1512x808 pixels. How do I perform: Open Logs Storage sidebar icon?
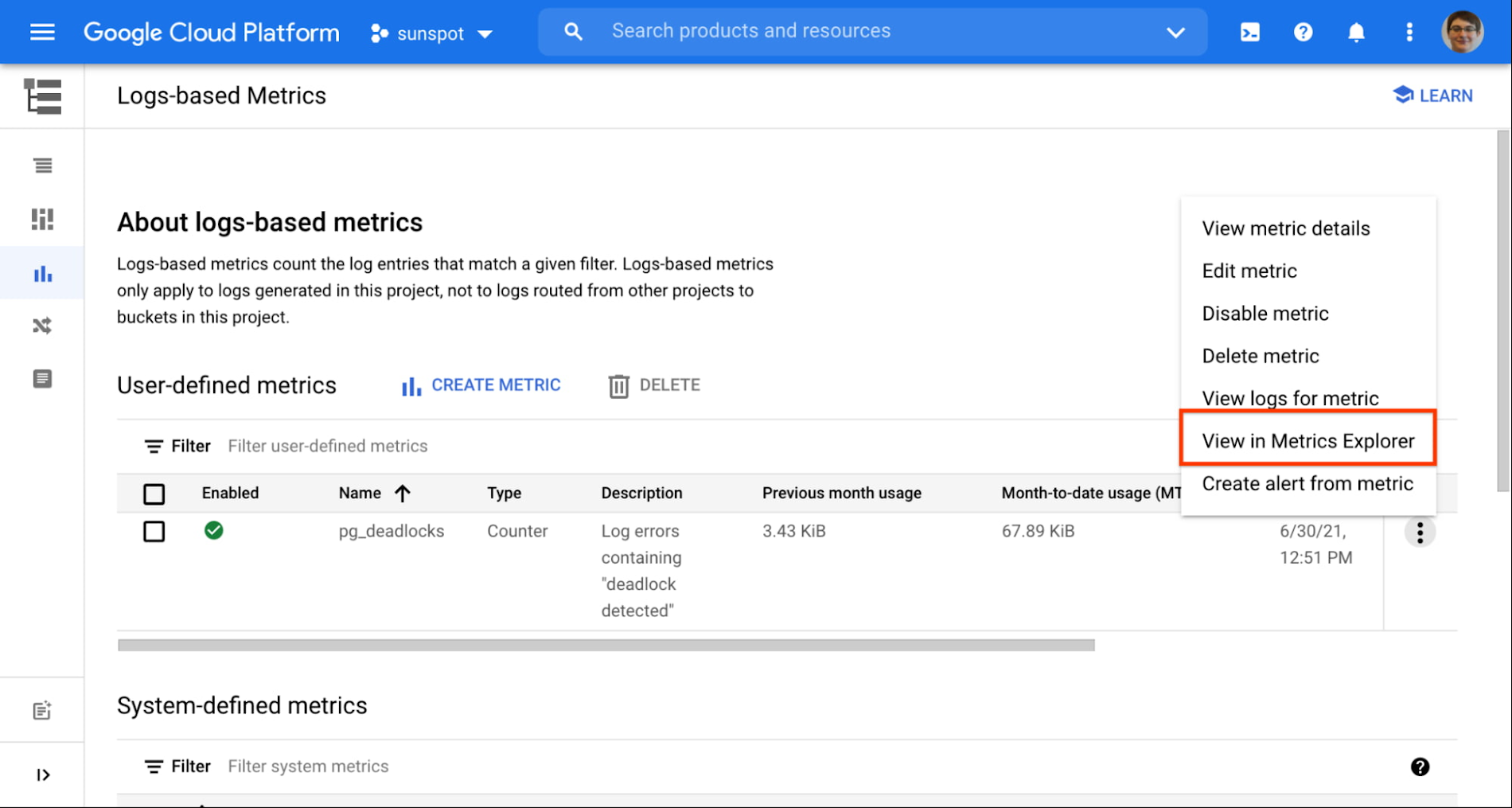tap(42, 379)
